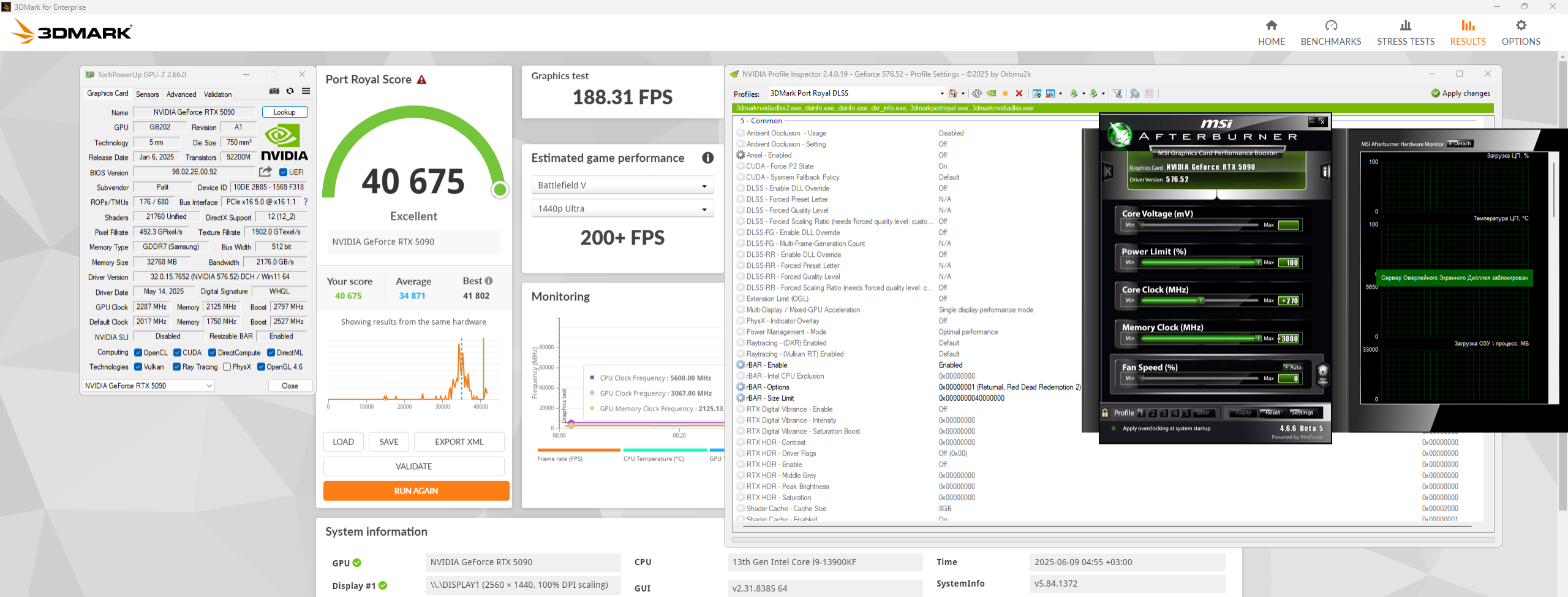Click the green NVIDIA restore icon in Profile Inspector
This screenshot has height=597, width=1568.
[x=991, y=94]
